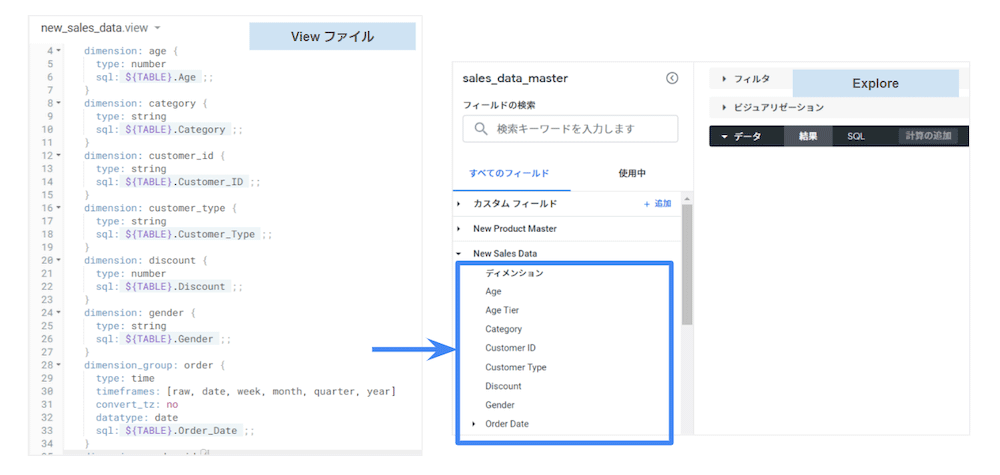Click the fold arrow beside dimension: age
The width and height of the screenshot is (1000, 475).
point(58,50)
